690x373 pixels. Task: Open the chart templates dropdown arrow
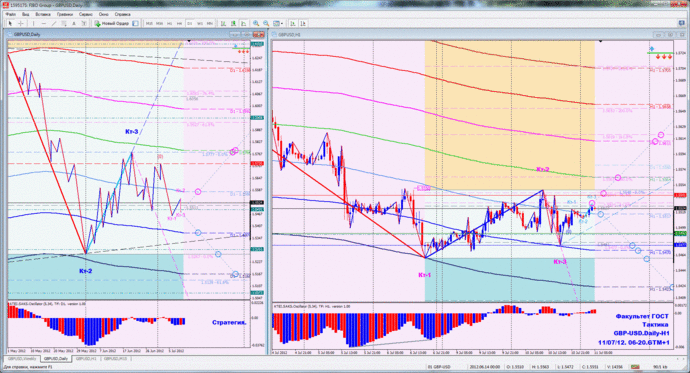282,23
